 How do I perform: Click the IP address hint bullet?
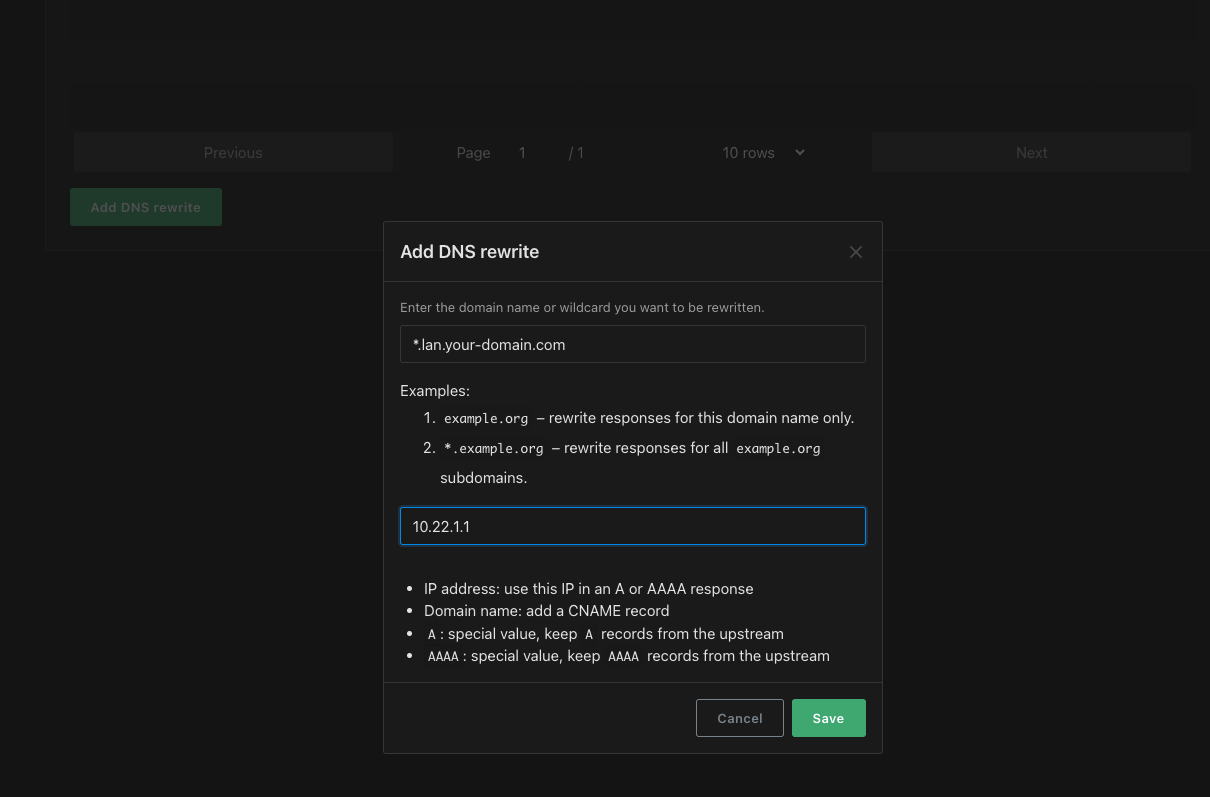(588, 589)
